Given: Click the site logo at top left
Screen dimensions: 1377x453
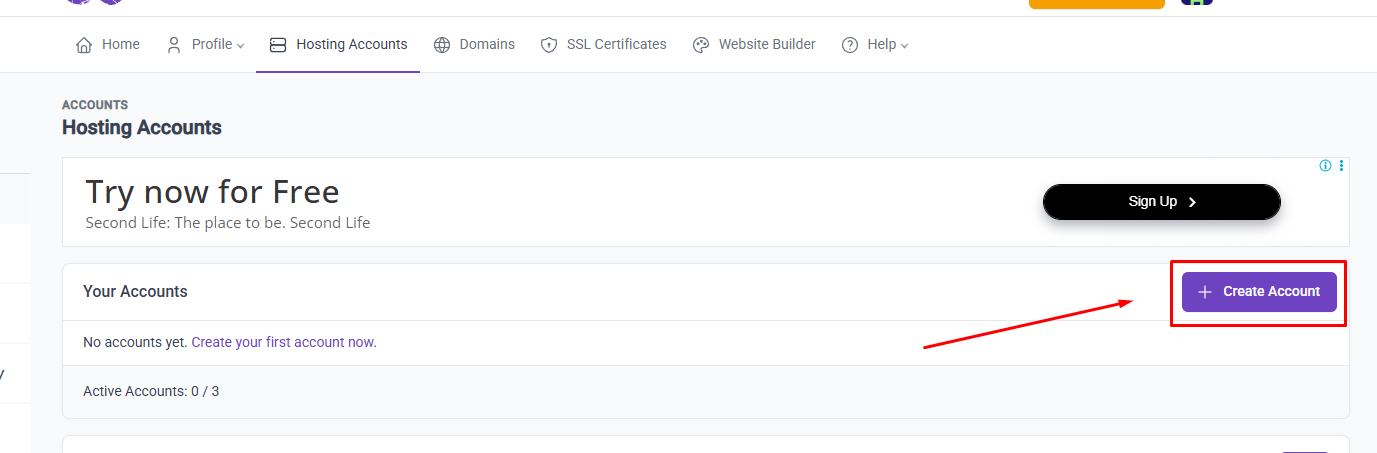Looking at the screenshot, I should (94, 2).
